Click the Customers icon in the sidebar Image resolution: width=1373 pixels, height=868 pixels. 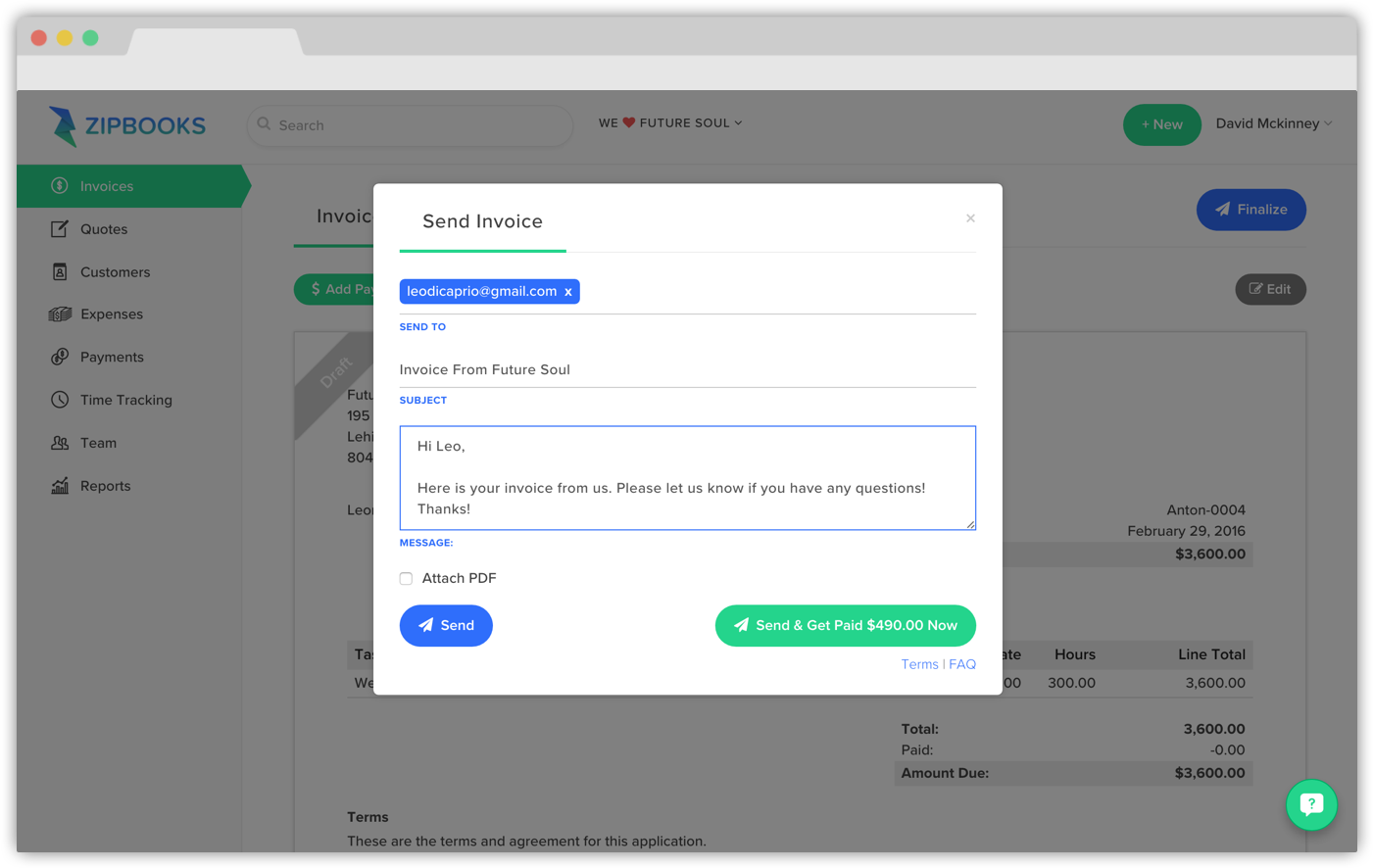point(60,271)
